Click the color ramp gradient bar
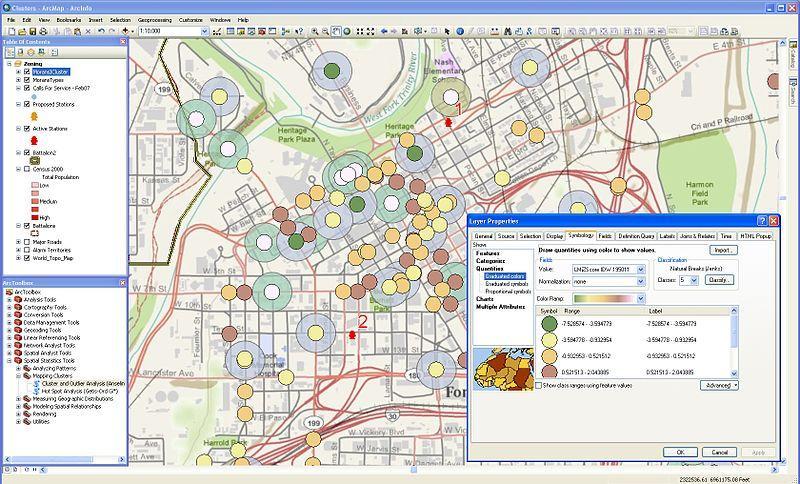The width and height of the screenshot is (800, 484). (605, 298)
